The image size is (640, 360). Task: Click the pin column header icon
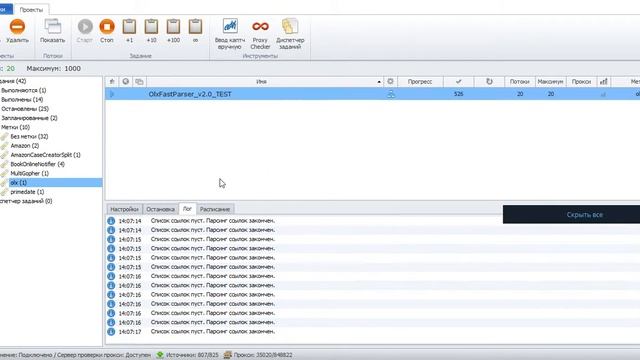tap(112, 82)
